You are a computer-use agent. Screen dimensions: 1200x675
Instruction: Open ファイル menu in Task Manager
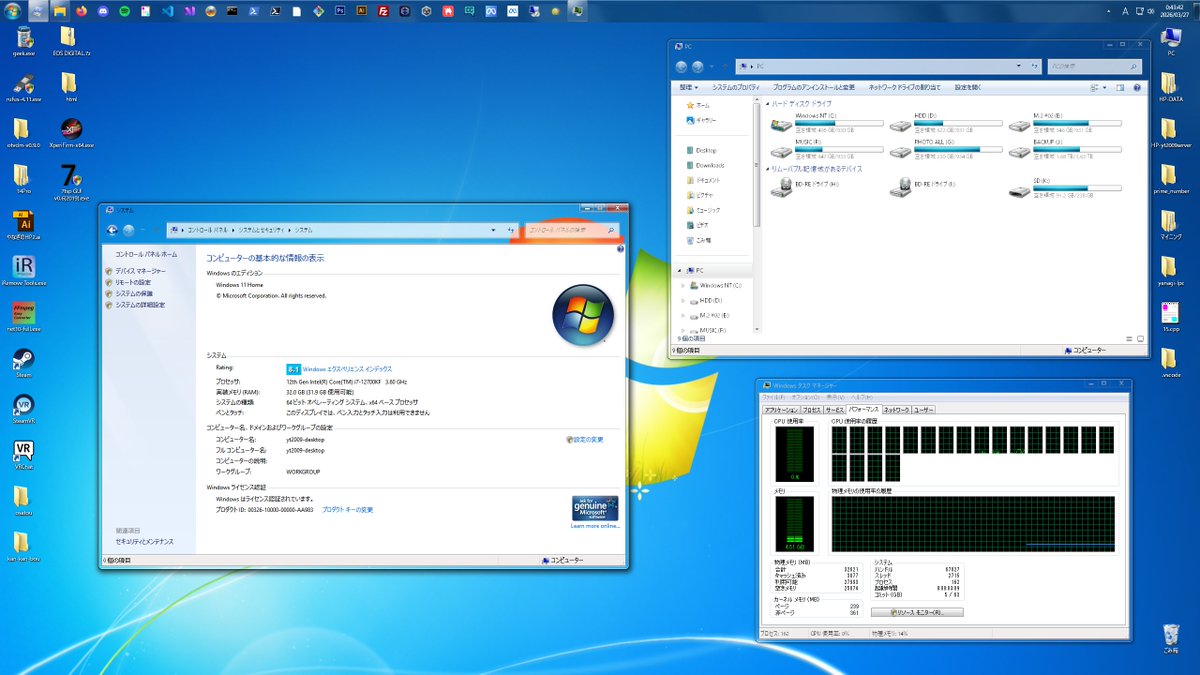[774, 397]
